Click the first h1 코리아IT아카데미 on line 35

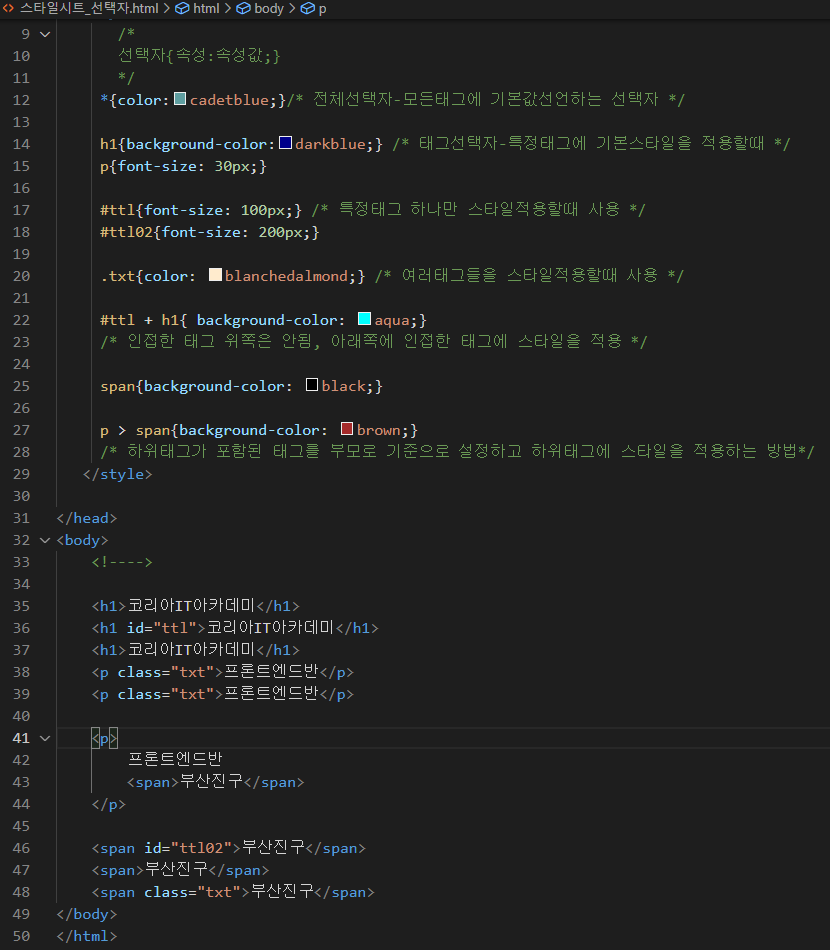click(x=196, y=606)
